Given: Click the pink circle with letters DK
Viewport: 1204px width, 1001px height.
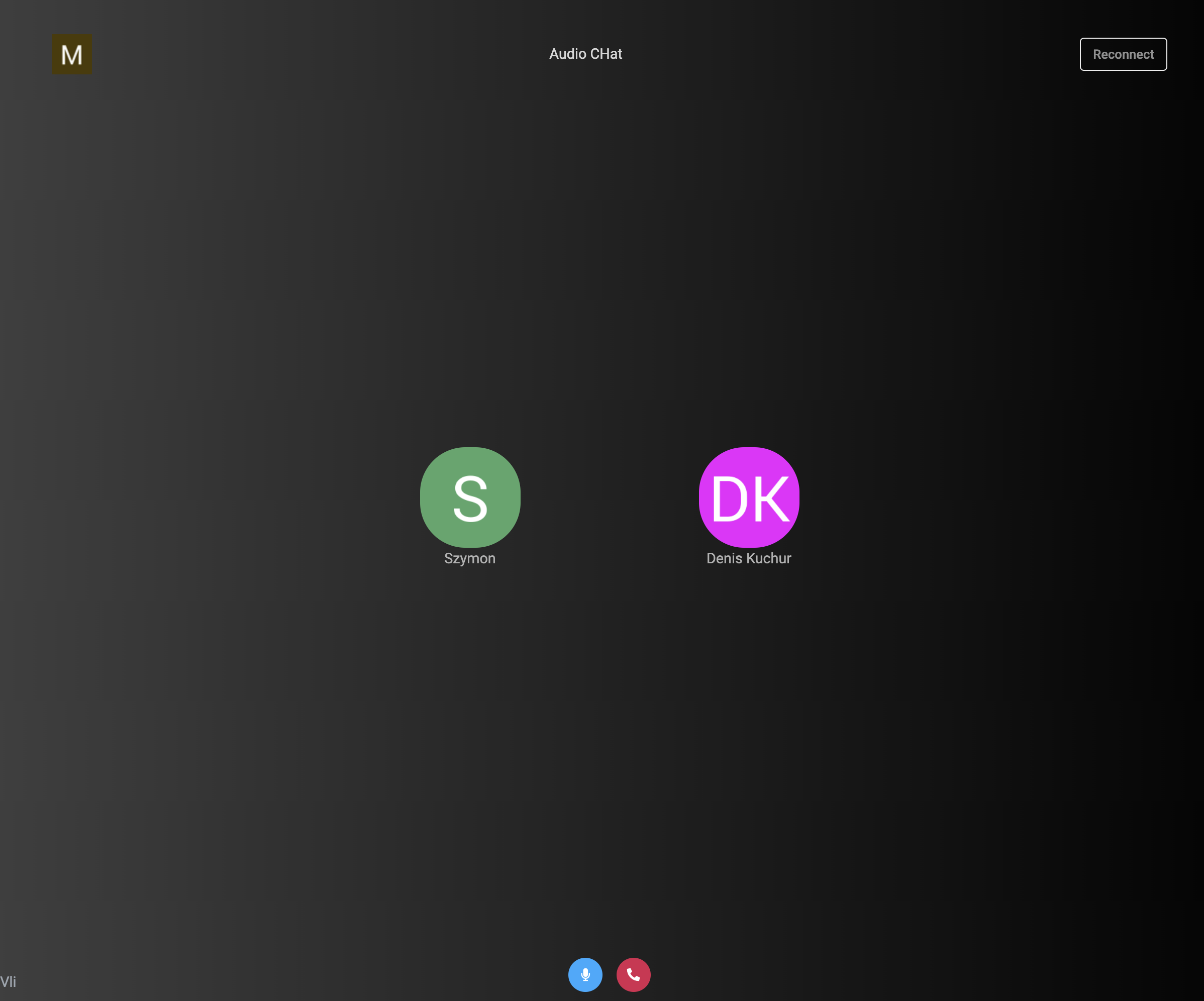Looking at the screenshot, I should (748, 497).
